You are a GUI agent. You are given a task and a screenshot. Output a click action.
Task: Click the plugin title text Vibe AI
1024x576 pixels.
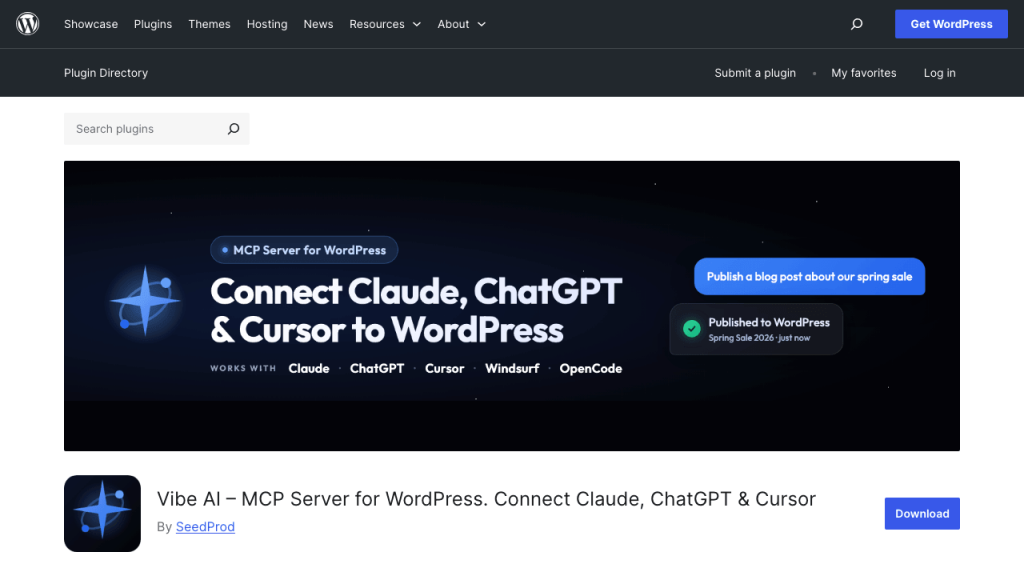[x=487, y=499]
